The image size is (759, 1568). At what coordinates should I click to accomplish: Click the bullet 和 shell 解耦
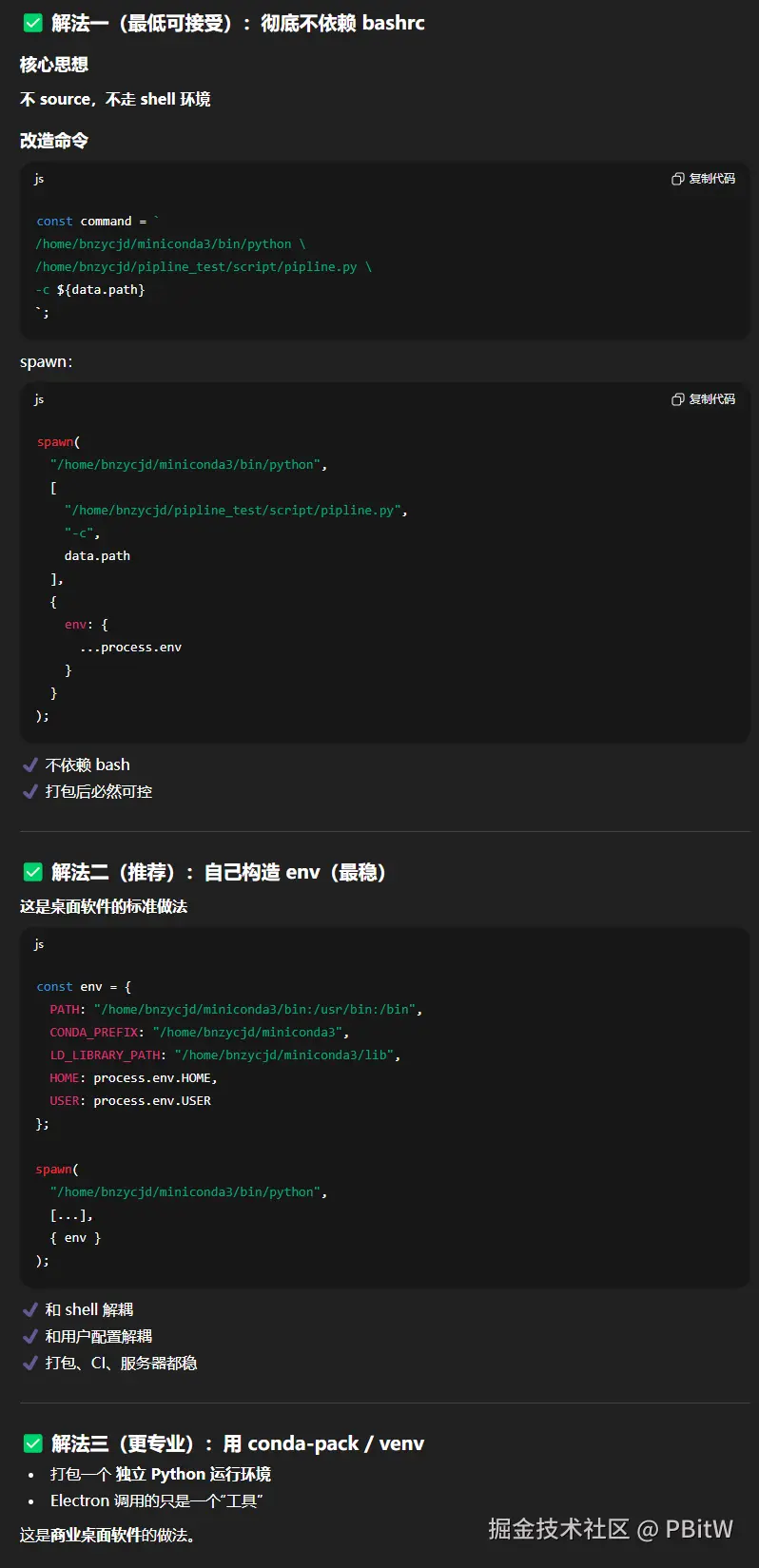[x=89, y=1309]
